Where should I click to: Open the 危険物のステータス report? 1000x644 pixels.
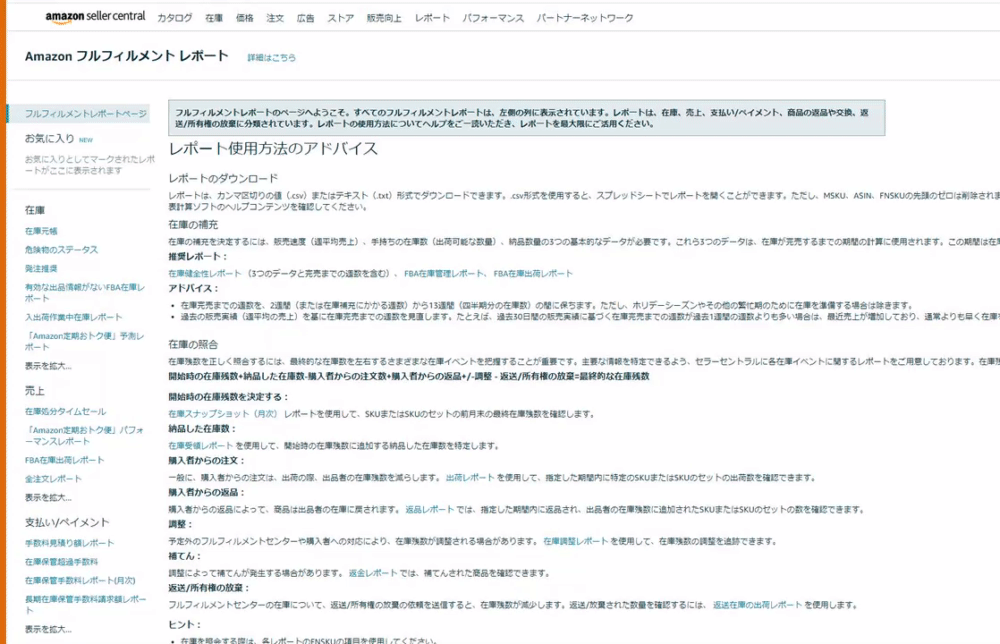coord(61,249)
